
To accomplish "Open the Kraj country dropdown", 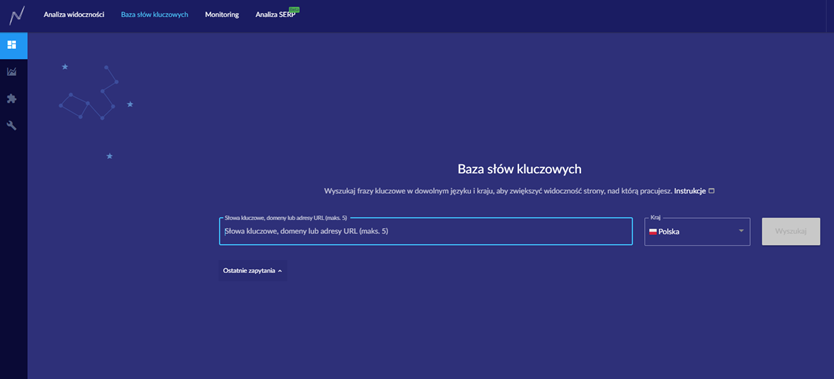I will [x=697, y=231].
